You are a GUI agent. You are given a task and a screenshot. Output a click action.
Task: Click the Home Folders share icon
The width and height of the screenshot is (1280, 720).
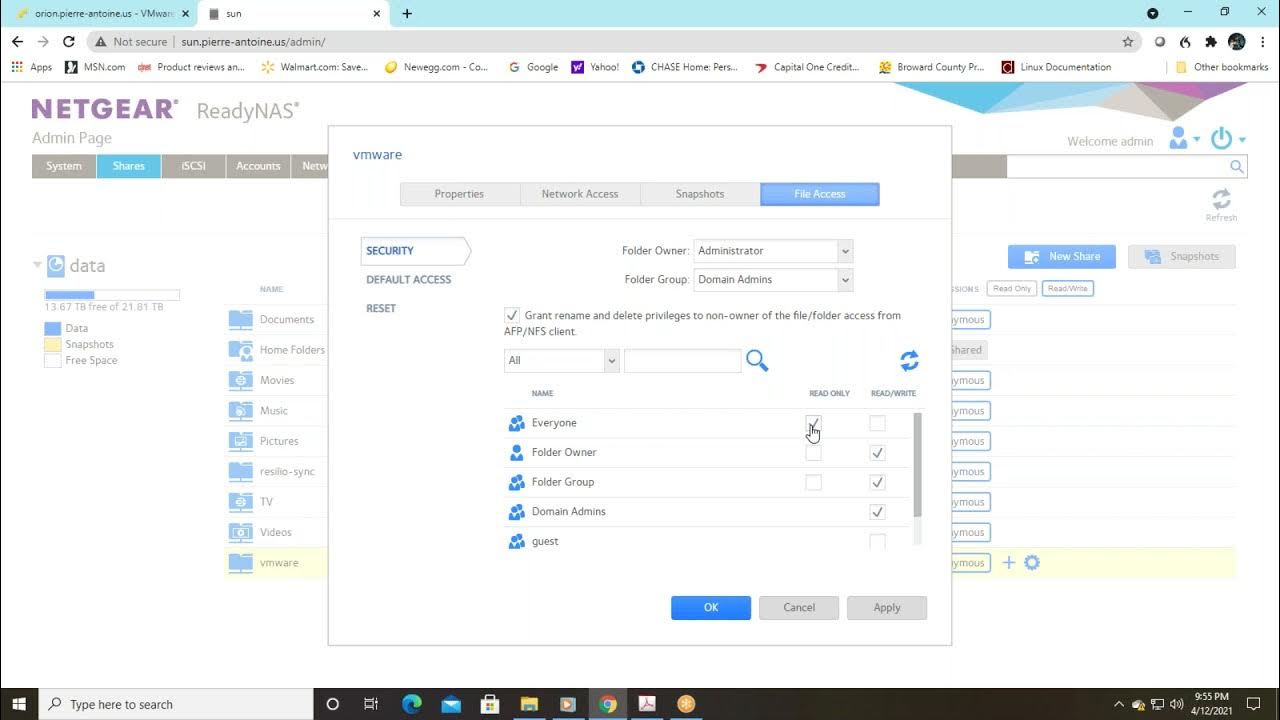[x=240, y=350]
